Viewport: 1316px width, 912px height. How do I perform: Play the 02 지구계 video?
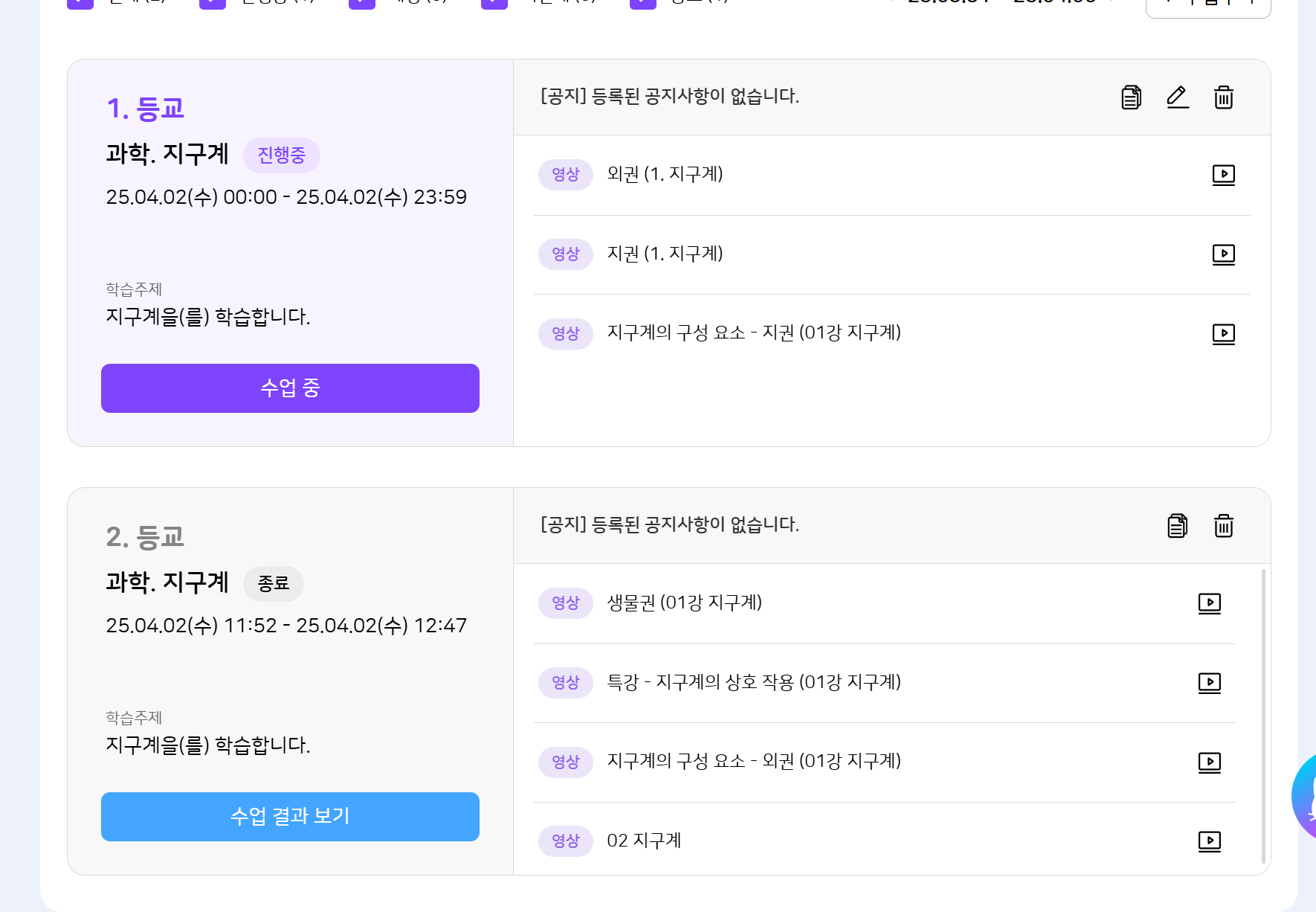tap(1209, 841)
